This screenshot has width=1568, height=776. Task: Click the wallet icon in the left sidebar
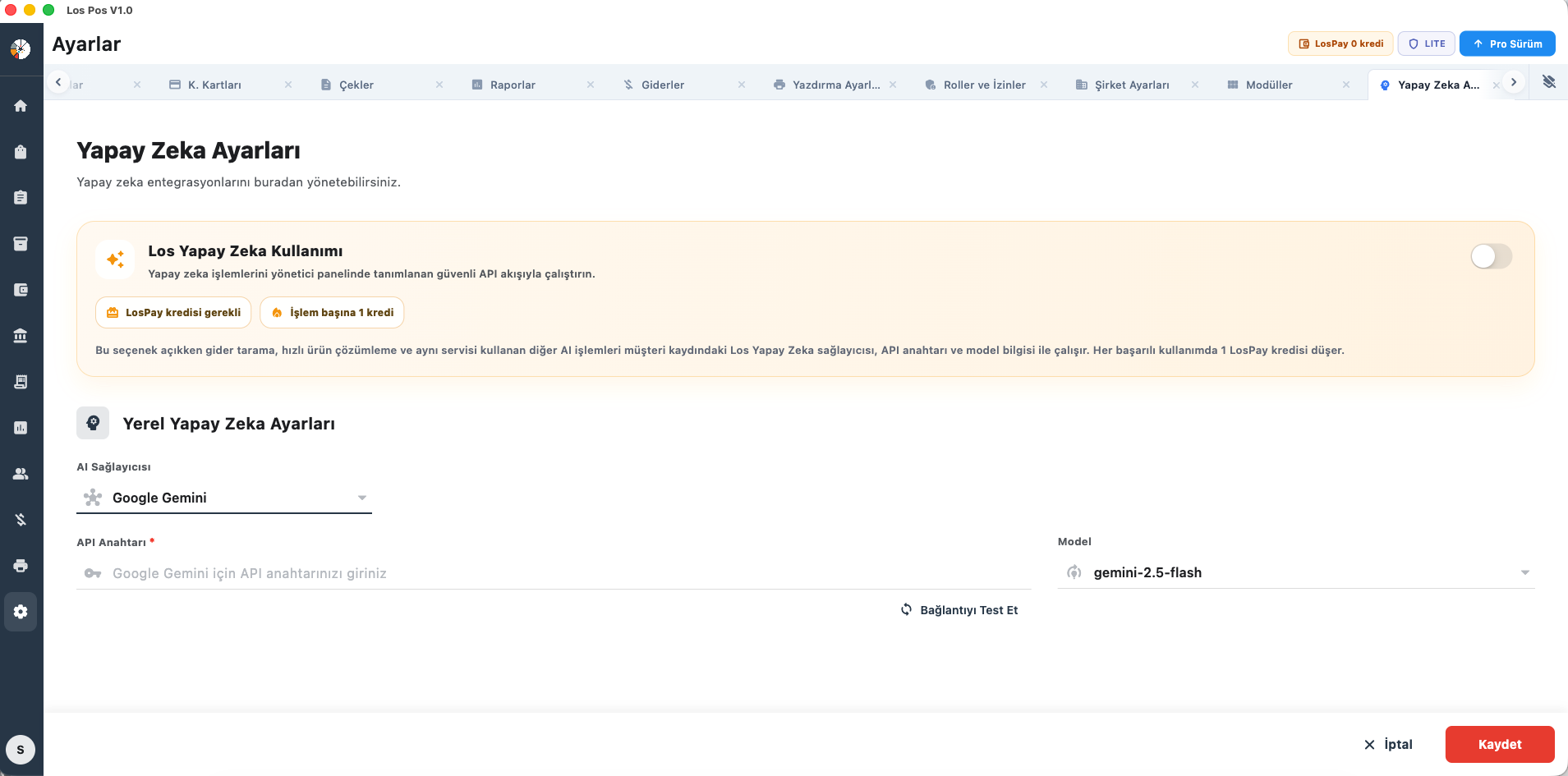pos(21,289)
